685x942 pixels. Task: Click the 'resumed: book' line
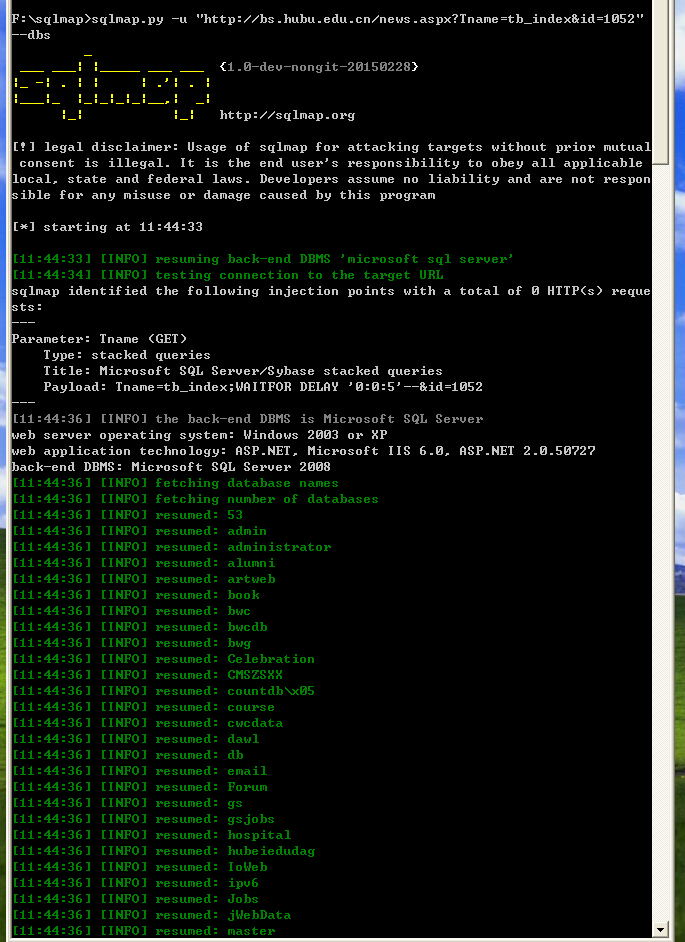click(136, 595)
